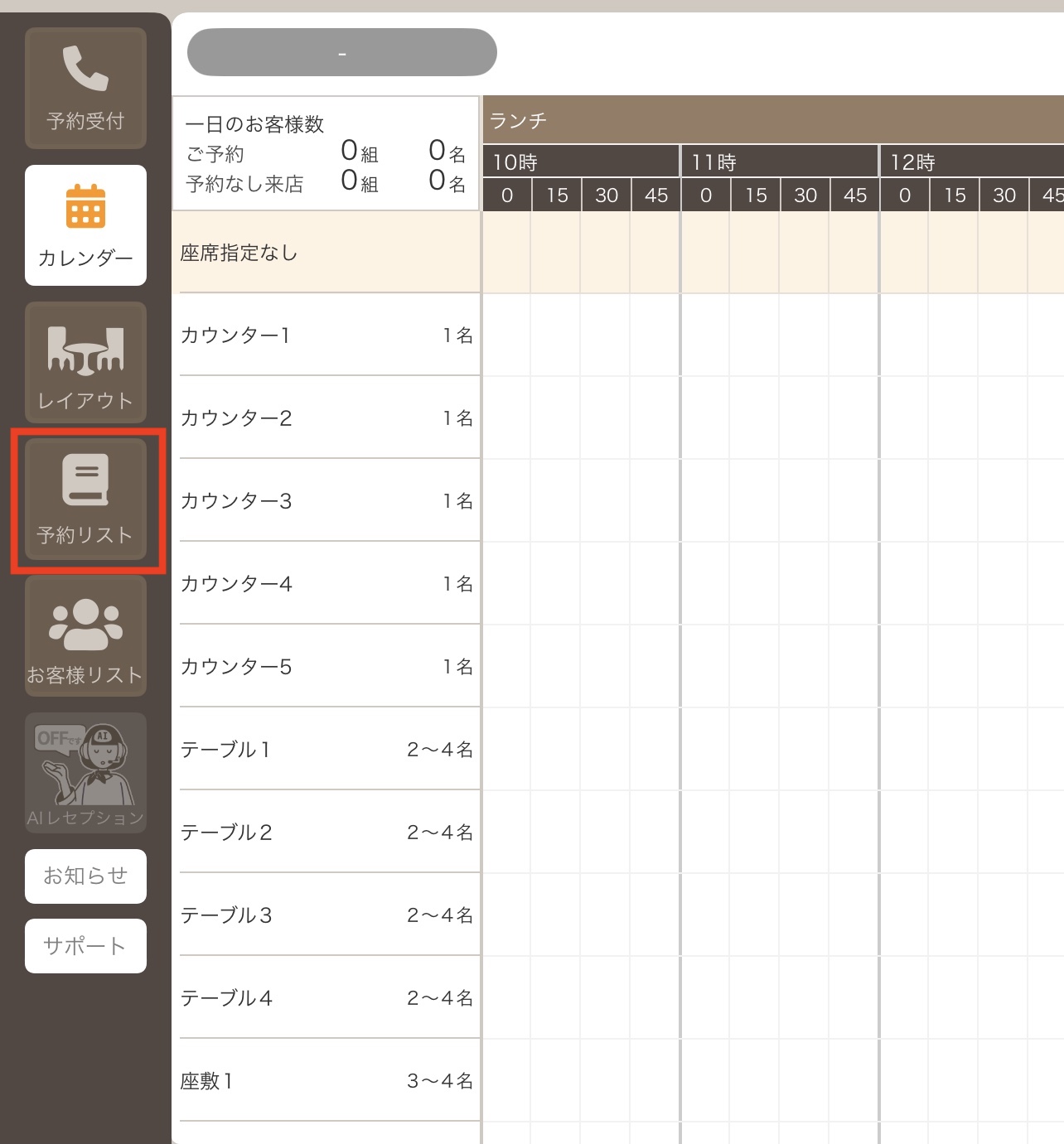1064x1144 pixels.
Task: Click カウンター2 slot at 10:30
Action: [606, 418]
